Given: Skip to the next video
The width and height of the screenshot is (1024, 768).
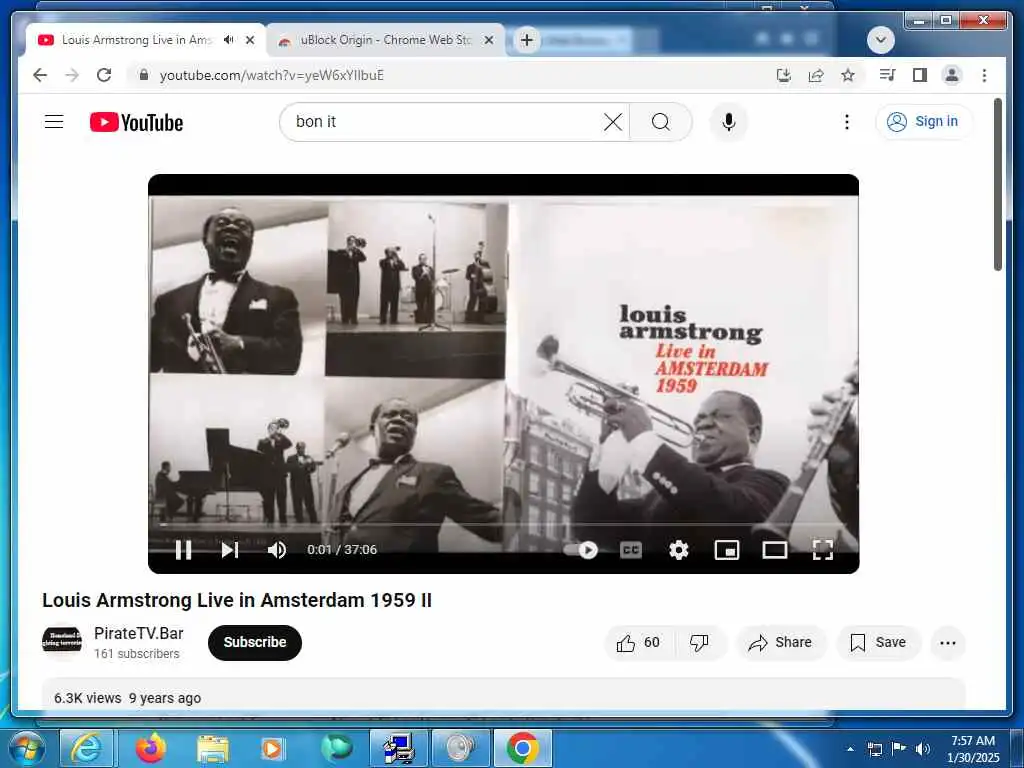Looking at the screenshot, I should (x=229, y=550).
